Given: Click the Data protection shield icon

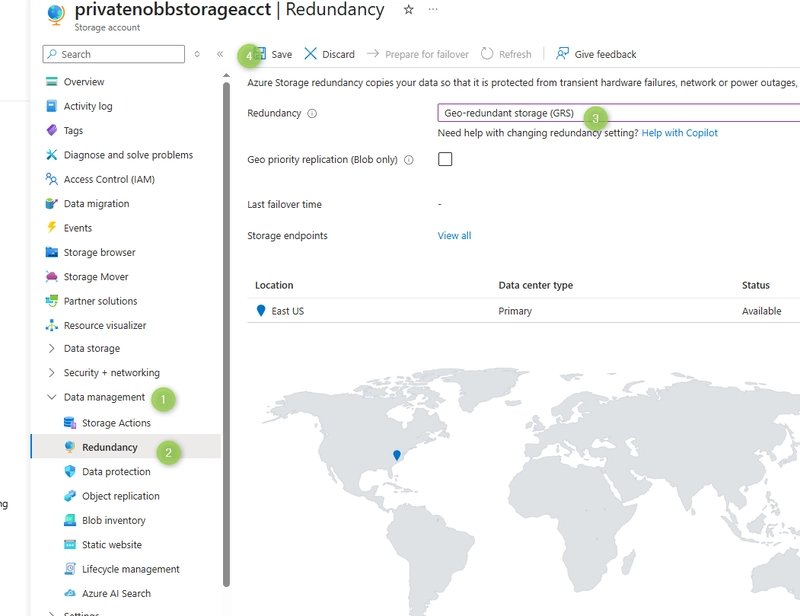Looking at the screenshot, I should 70,471.
